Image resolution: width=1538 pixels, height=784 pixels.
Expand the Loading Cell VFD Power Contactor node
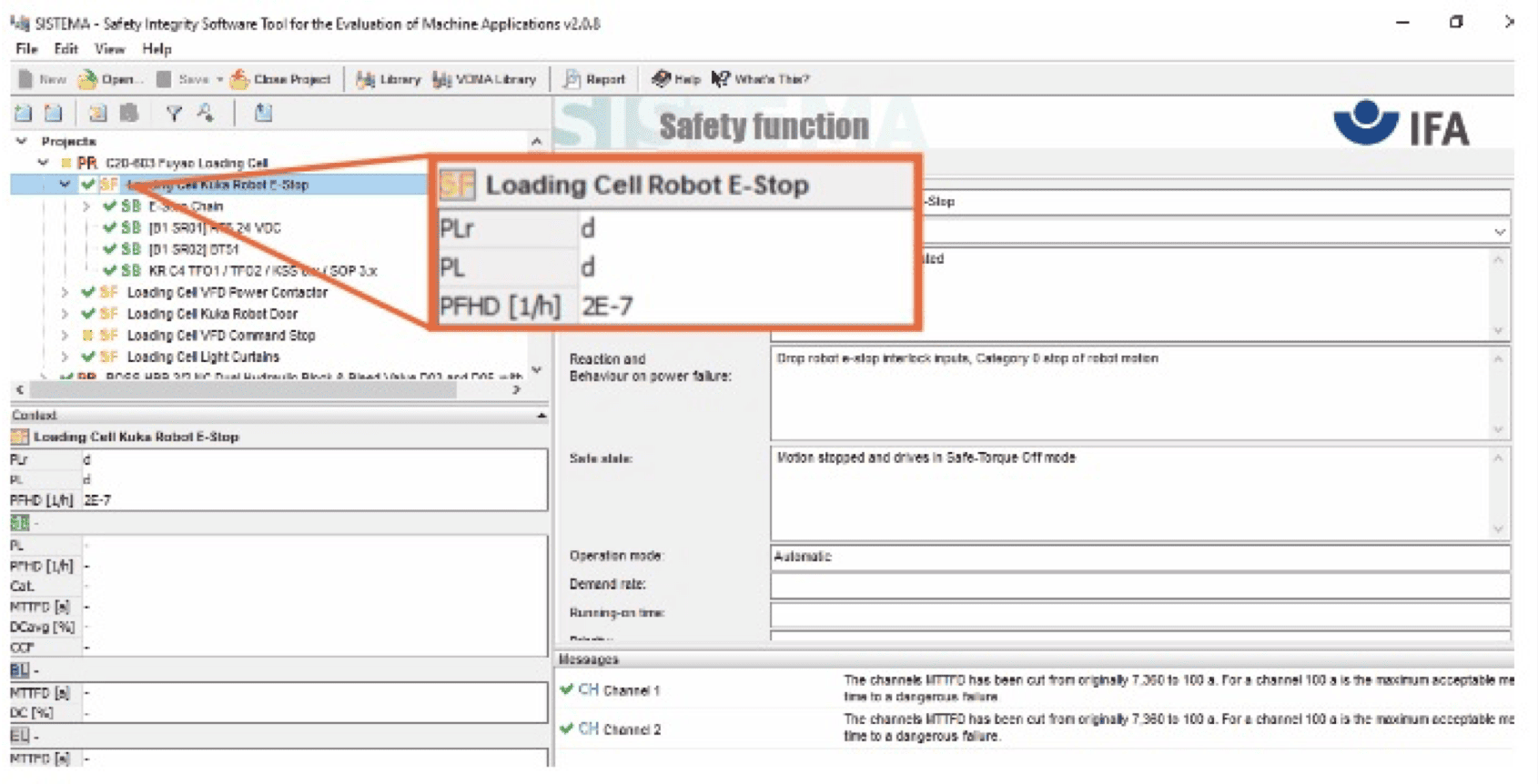pos(65,292)
